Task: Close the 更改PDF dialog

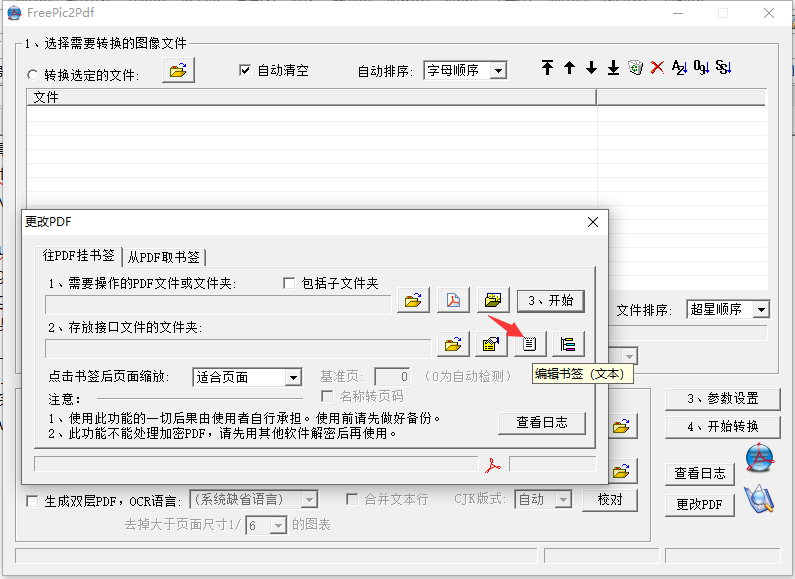Action: click(593, 222)
